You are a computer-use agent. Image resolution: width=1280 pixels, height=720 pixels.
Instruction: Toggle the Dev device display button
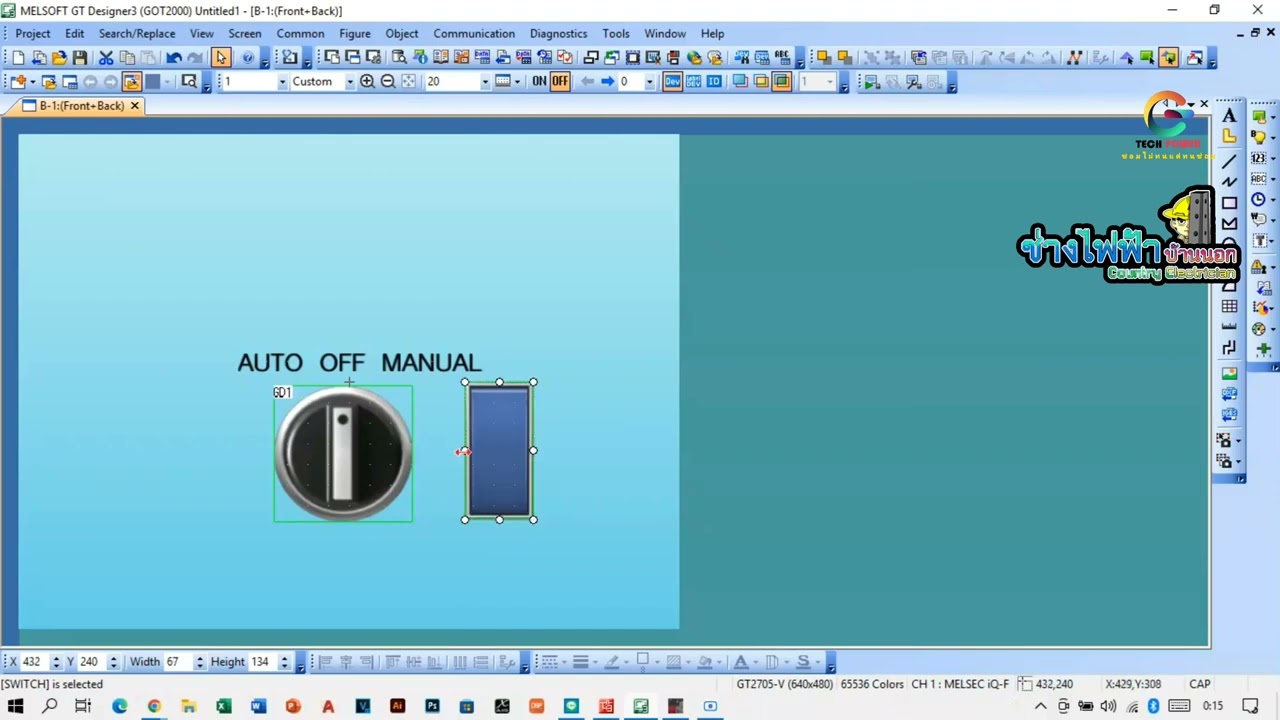[x=672, y=82]
